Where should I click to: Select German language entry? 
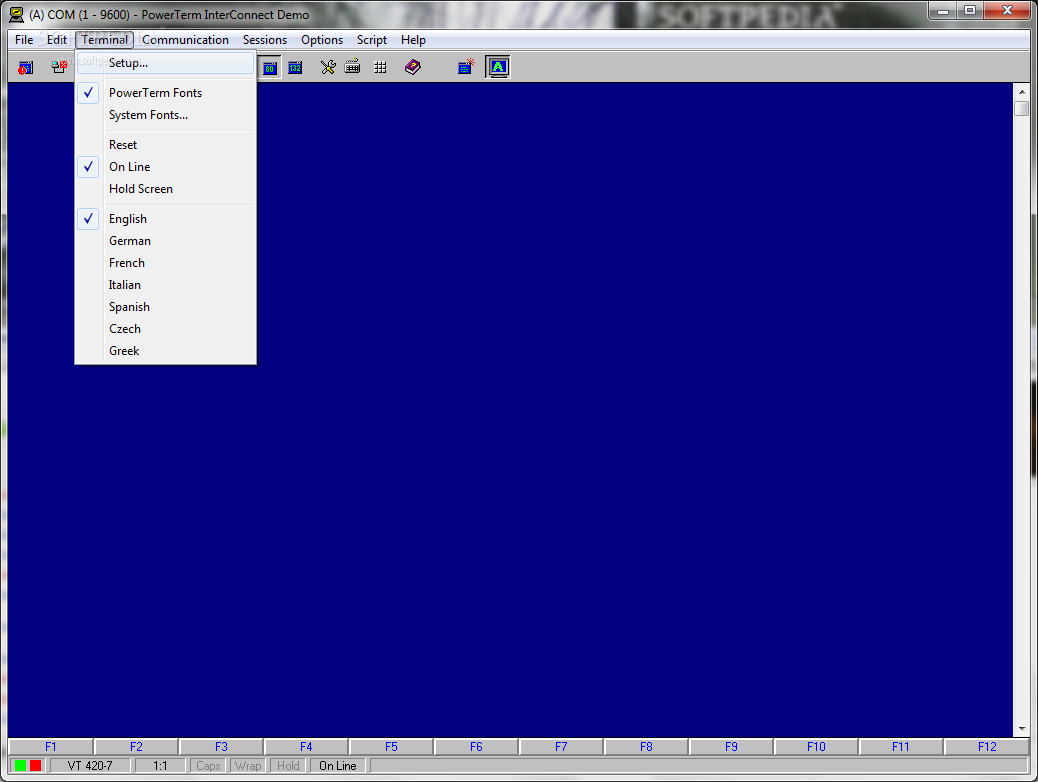coord(165,241)
